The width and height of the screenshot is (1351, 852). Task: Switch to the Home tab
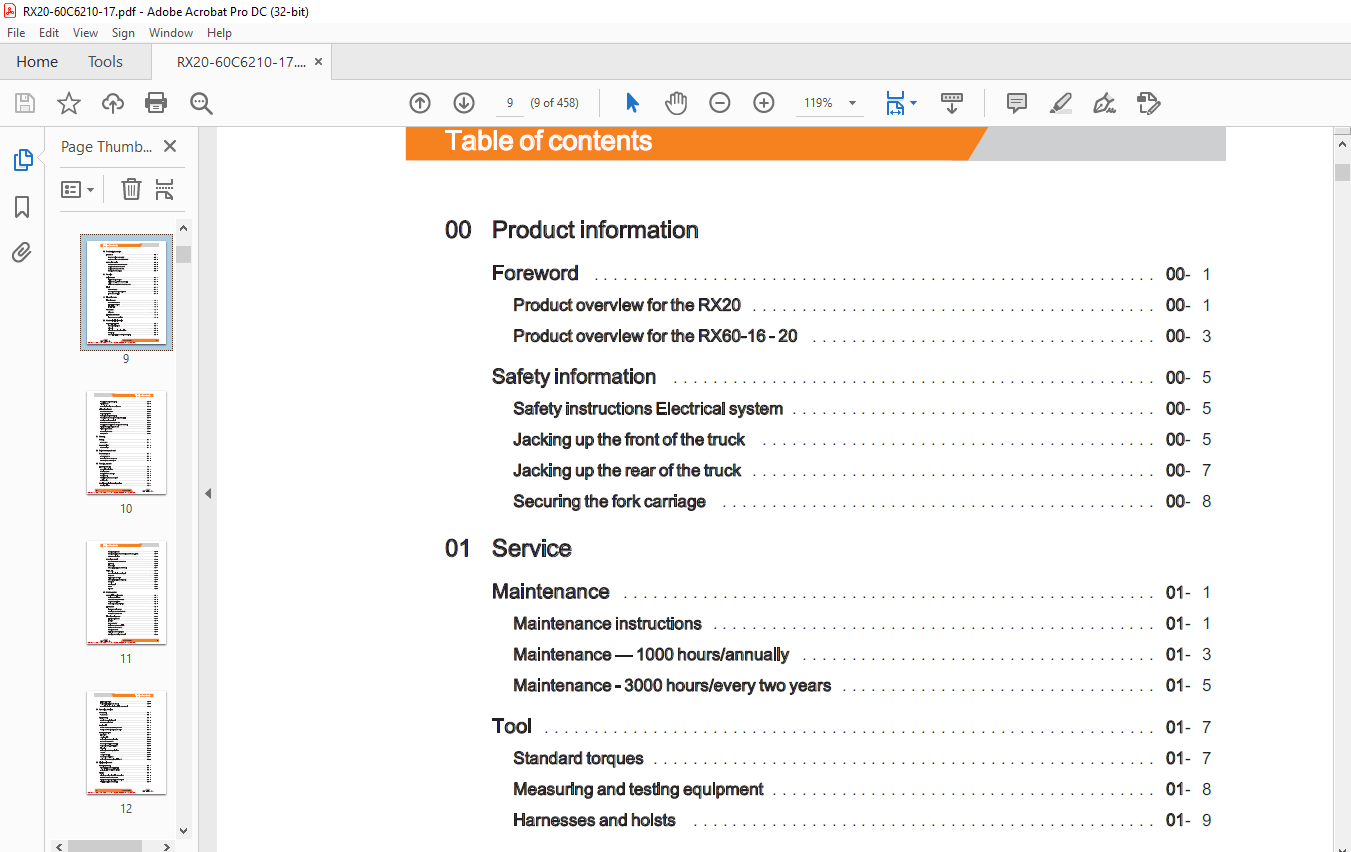point(37,62)
